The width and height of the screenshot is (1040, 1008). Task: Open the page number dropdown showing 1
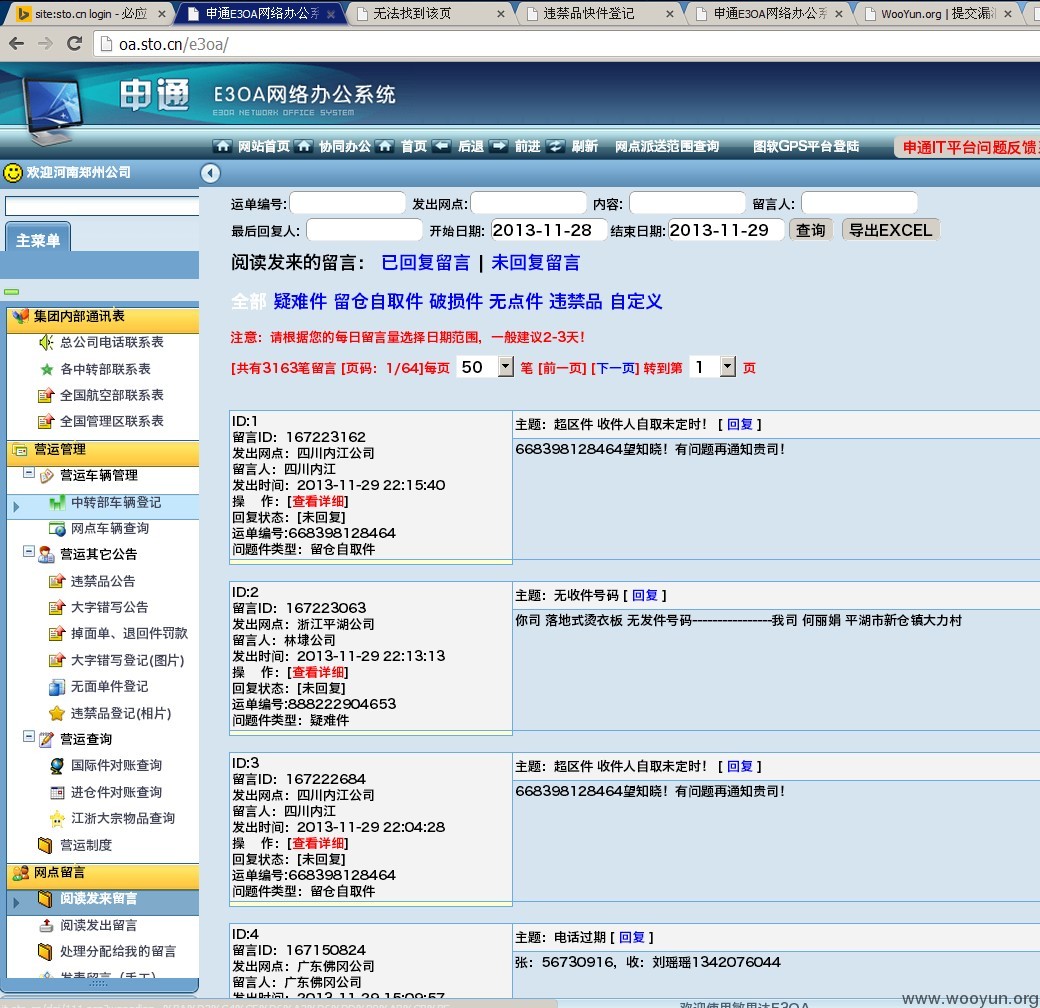pos(728,367)
